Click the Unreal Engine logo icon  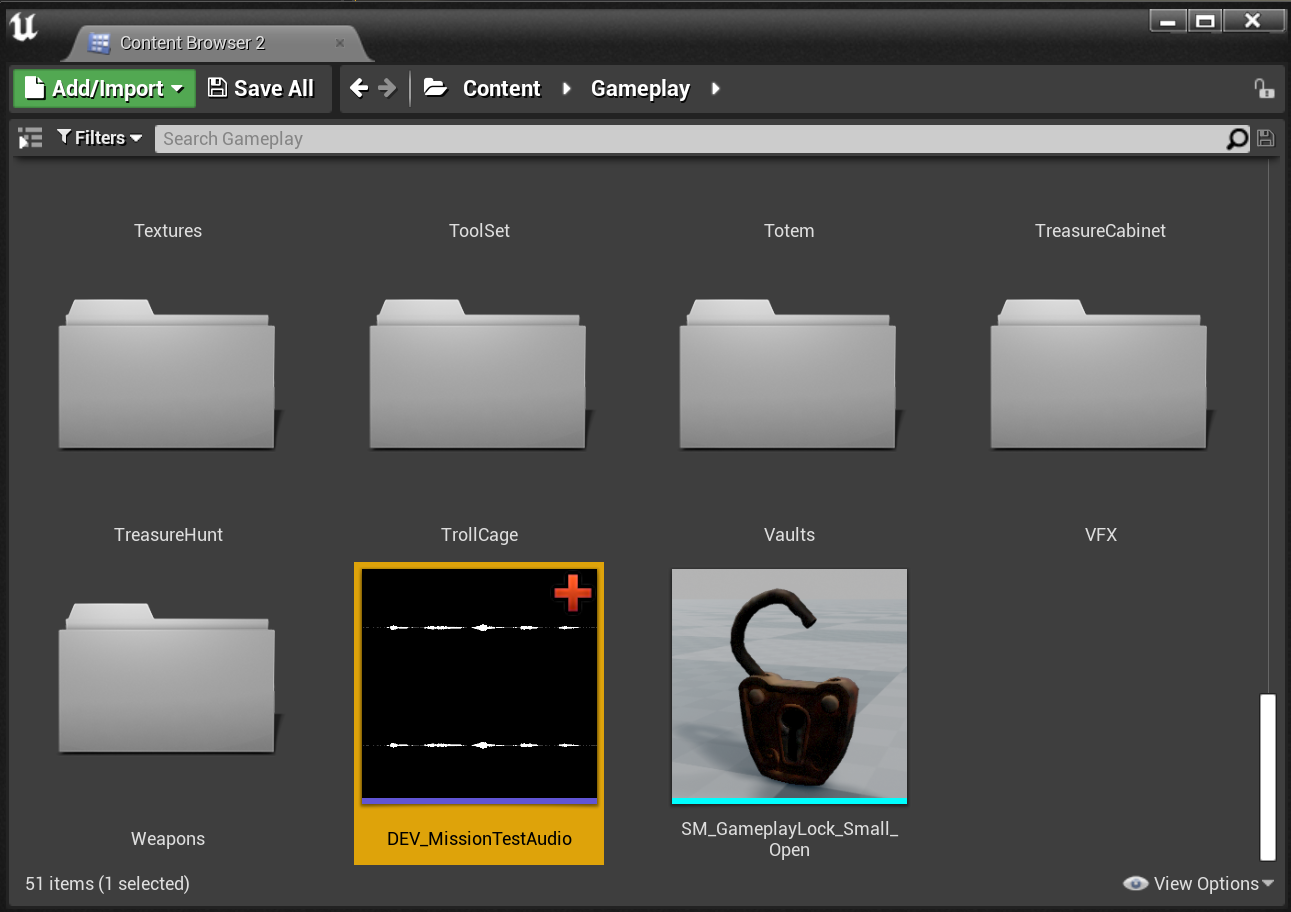(23, 28)
